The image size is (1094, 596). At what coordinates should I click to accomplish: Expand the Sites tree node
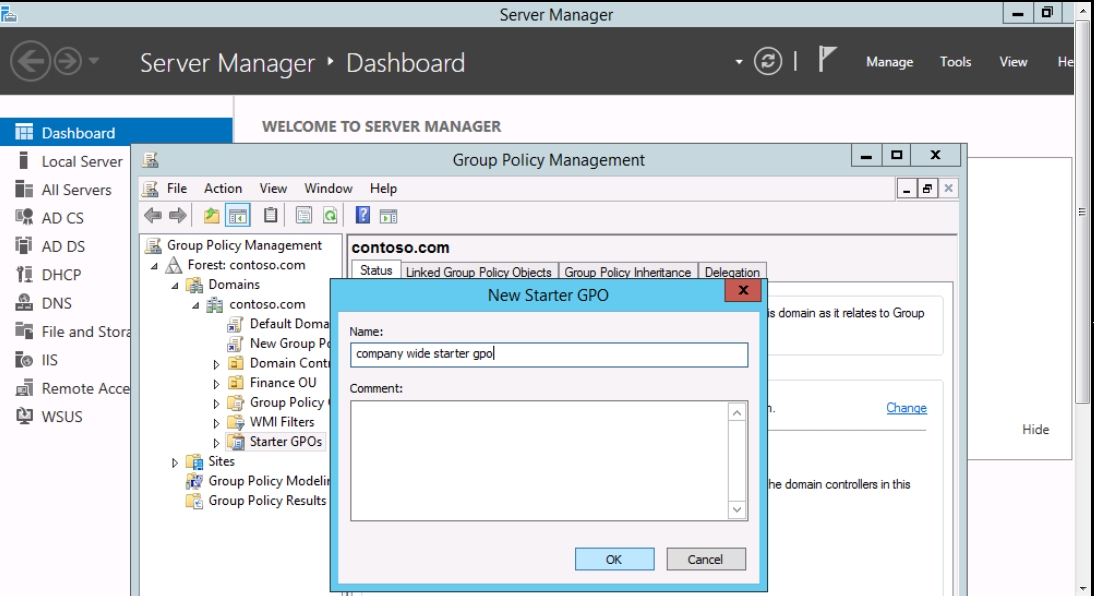(x=175, y=462)
